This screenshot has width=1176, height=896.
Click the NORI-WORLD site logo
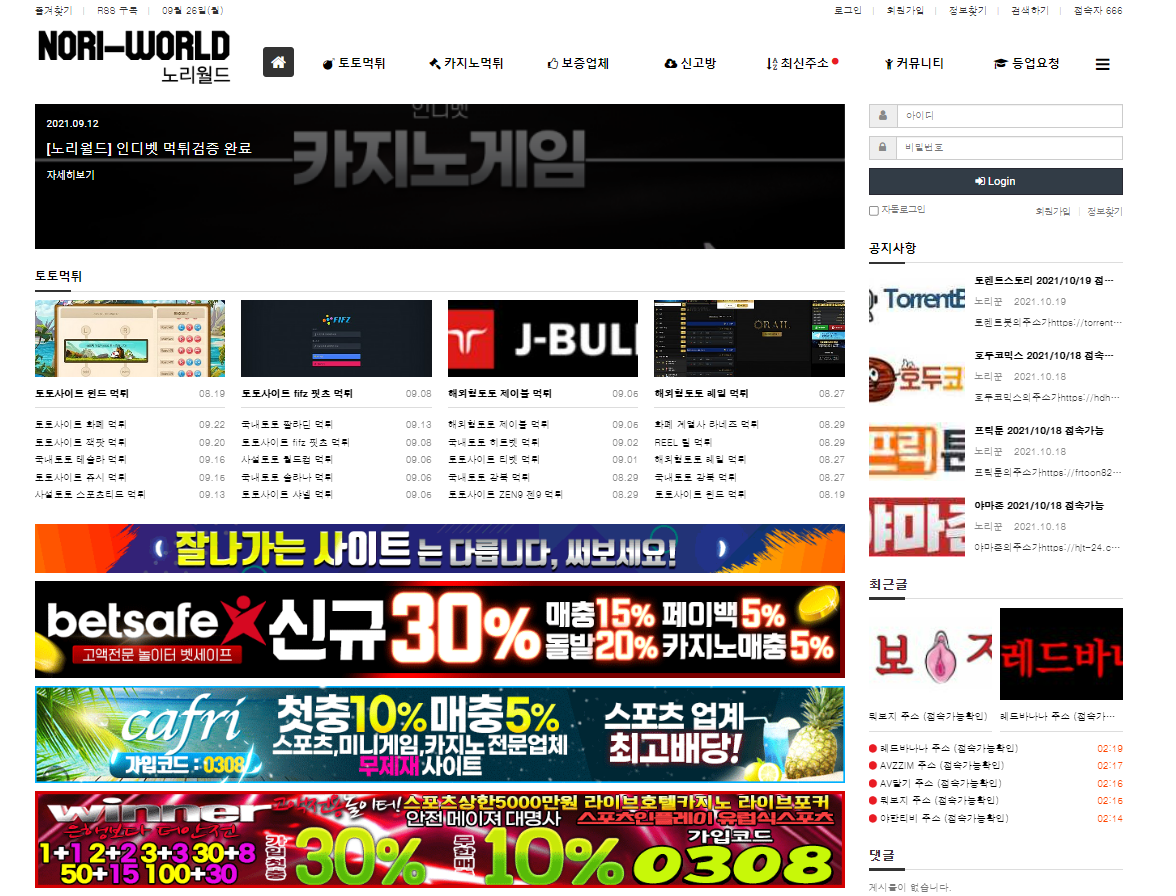[x=134, y=56]
